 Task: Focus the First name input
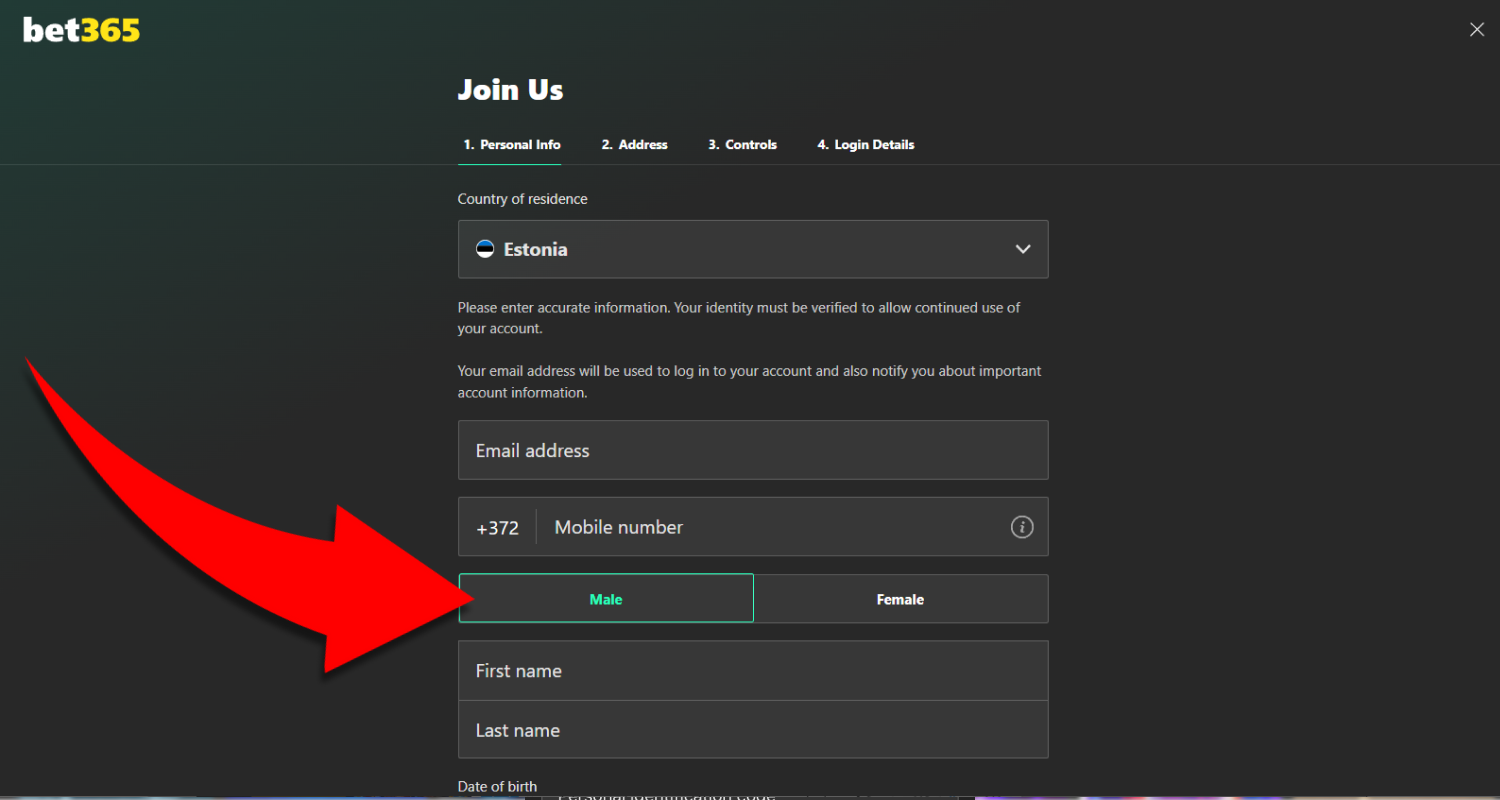[752, 671]
